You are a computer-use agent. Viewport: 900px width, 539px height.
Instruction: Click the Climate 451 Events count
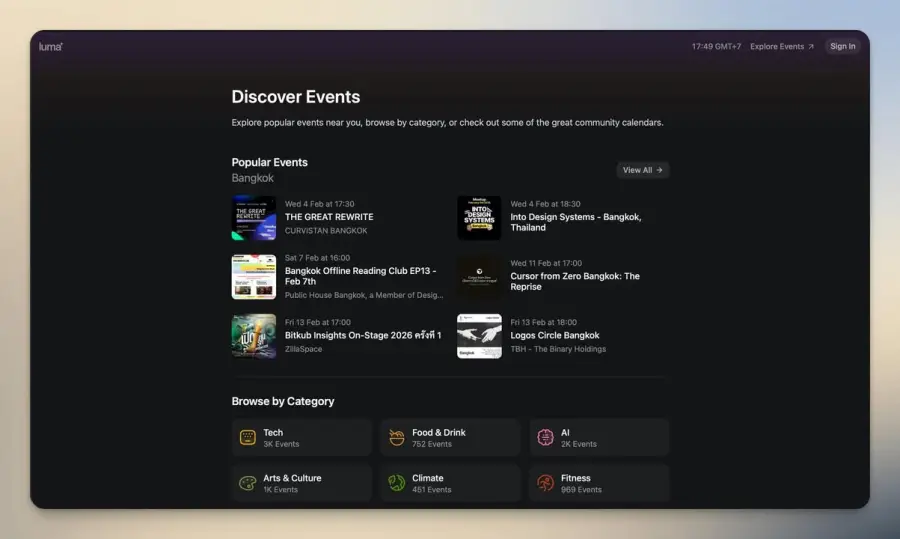click(432, 490)
